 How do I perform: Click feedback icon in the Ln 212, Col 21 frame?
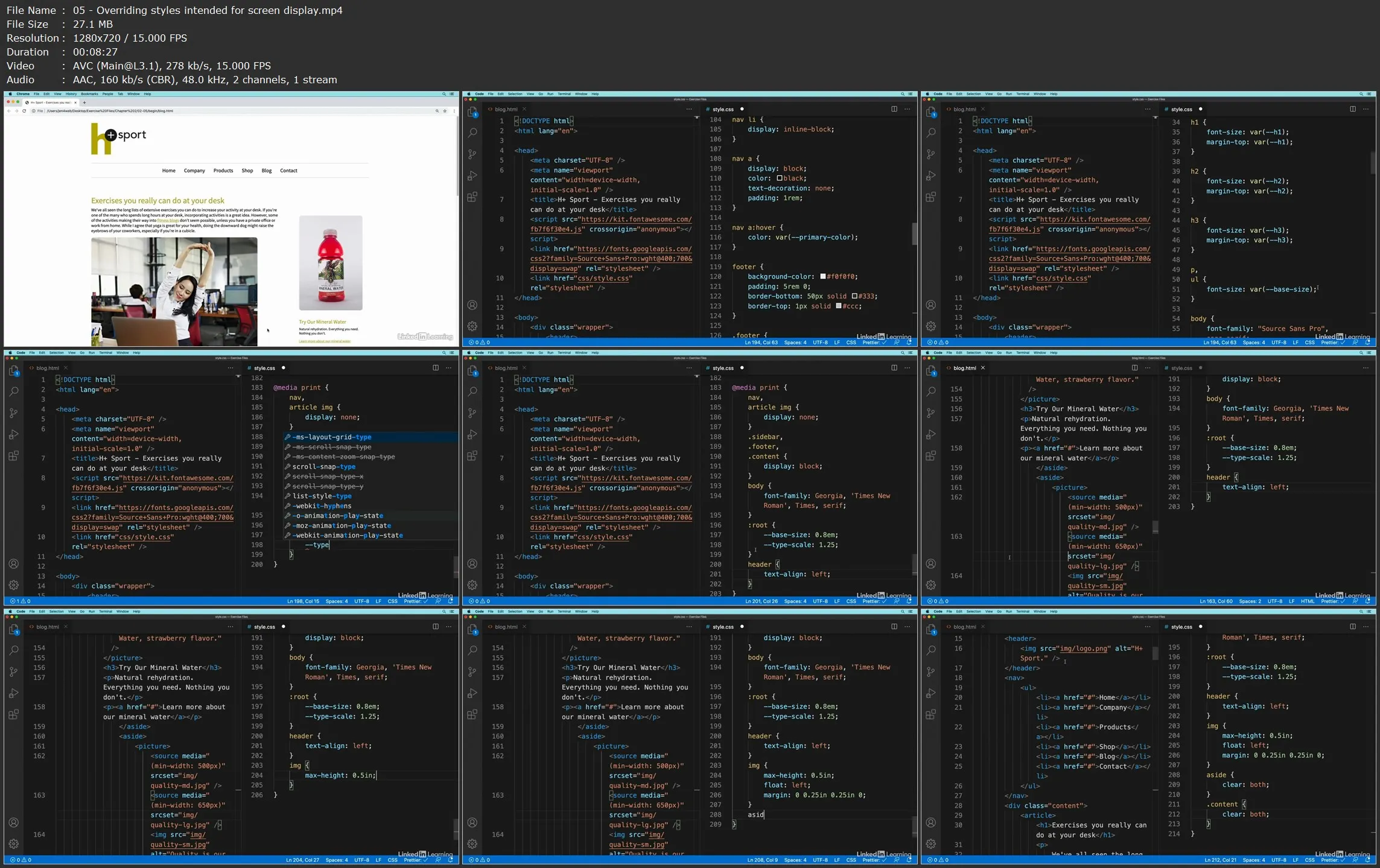coord(1355,860)
